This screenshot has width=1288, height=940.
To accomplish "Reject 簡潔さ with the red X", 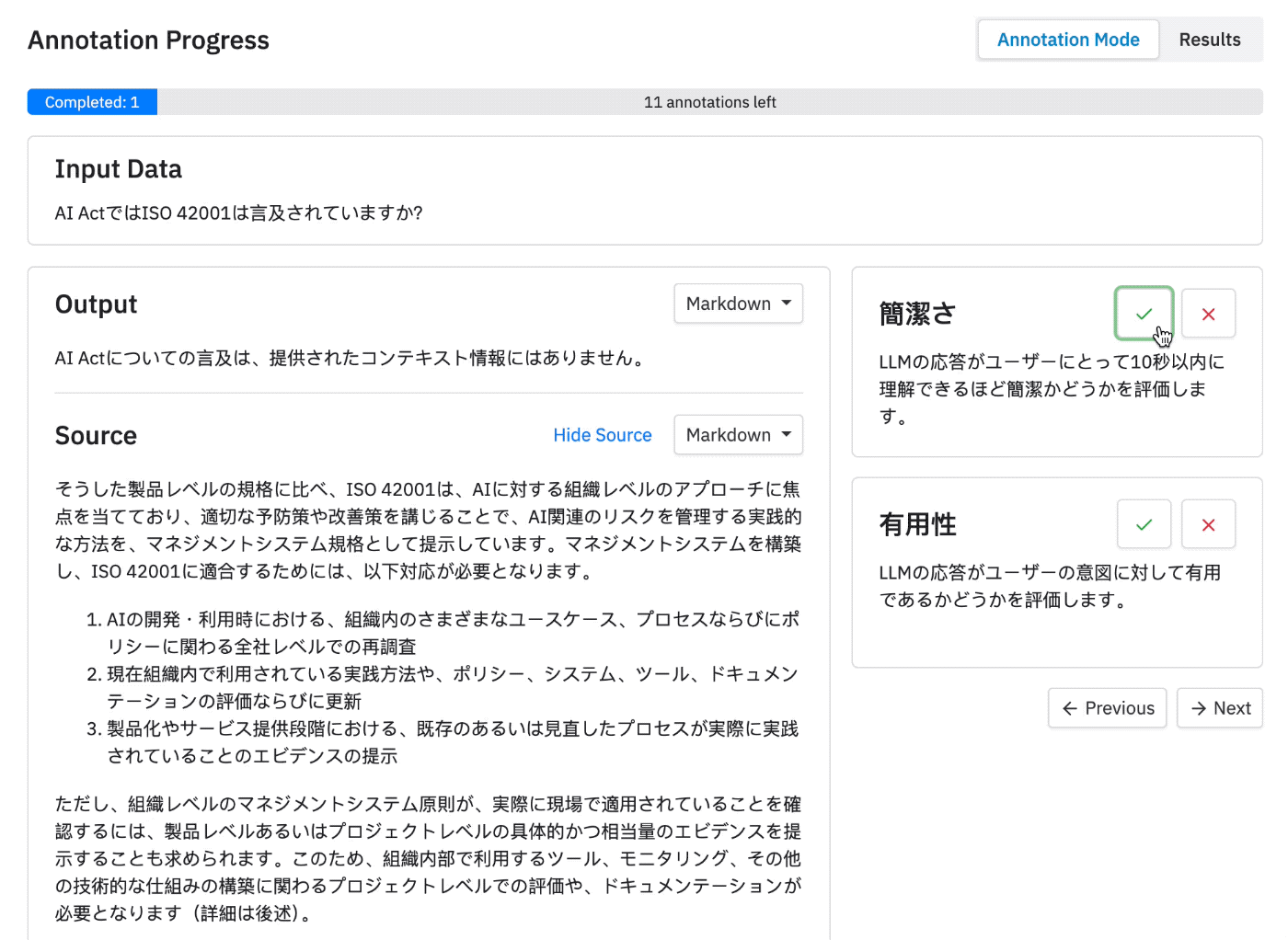I will pyautogui.click(x=1208, y=314).
